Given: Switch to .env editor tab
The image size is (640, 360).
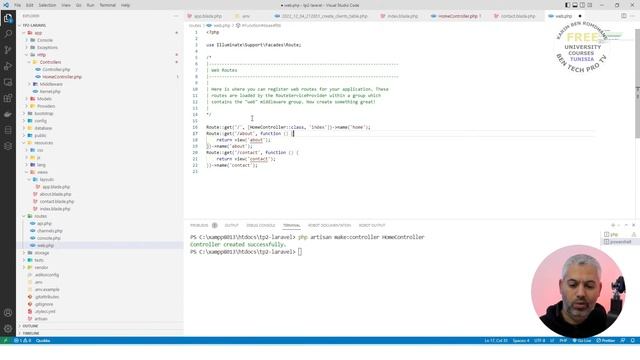Looking at the screenshot, I should pos(246,16).
